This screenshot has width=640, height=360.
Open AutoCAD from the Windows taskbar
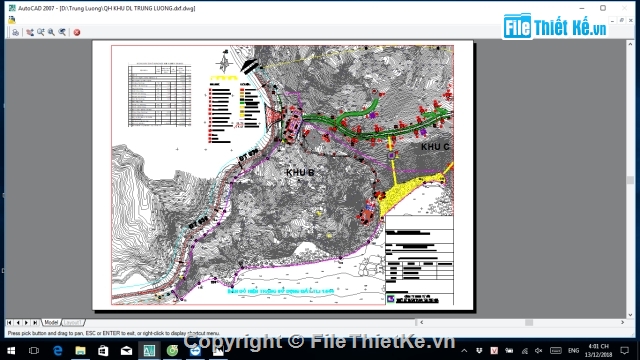tap(149, 351)
